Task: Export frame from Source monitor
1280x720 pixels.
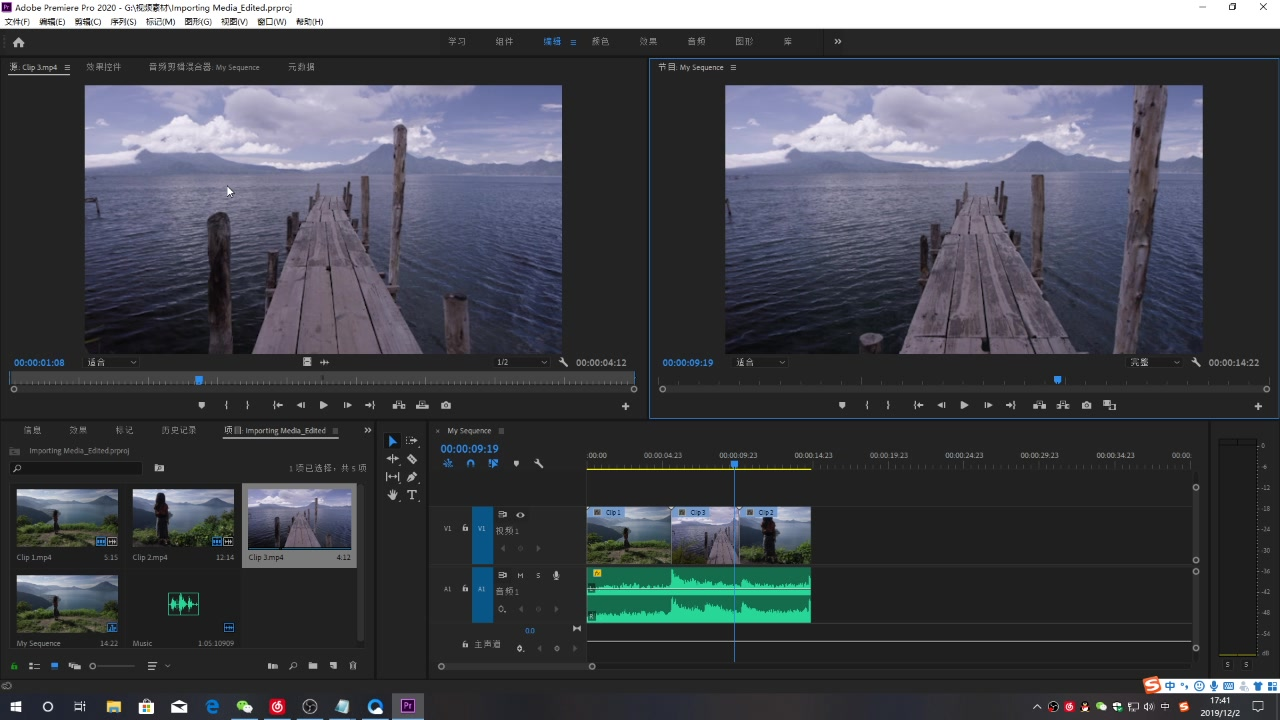Action: (446, 405)
